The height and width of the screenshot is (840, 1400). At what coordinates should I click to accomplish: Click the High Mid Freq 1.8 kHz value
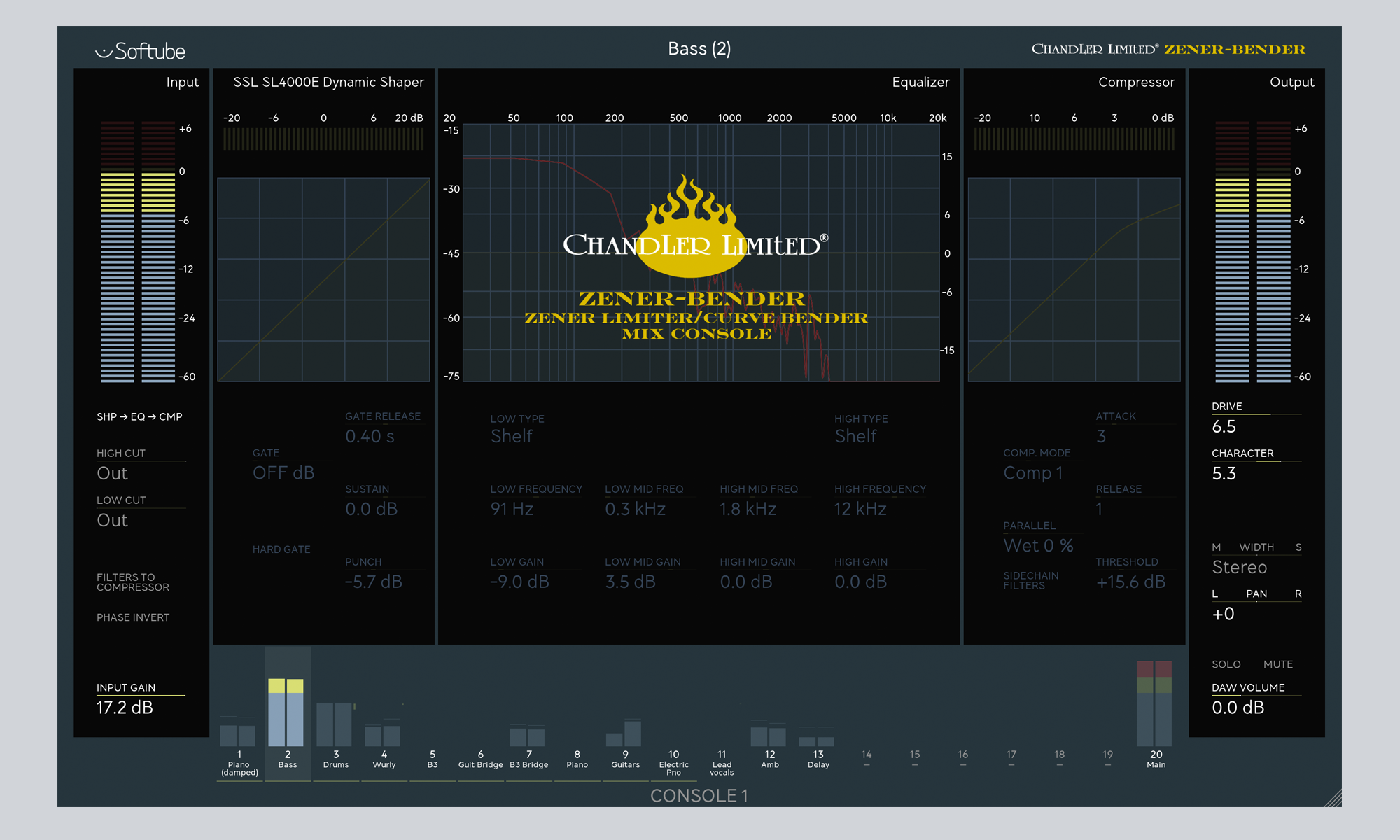tap(748, 510)
